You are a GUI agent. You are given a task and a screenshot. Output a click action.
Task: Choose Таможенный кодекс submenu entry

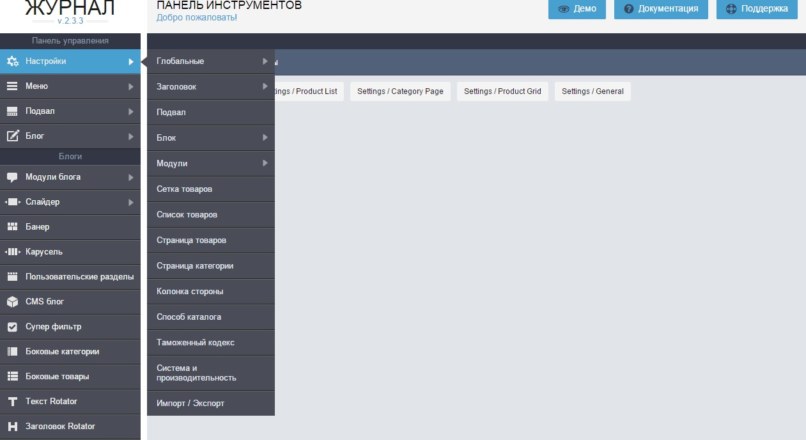[x=211, y=343]
